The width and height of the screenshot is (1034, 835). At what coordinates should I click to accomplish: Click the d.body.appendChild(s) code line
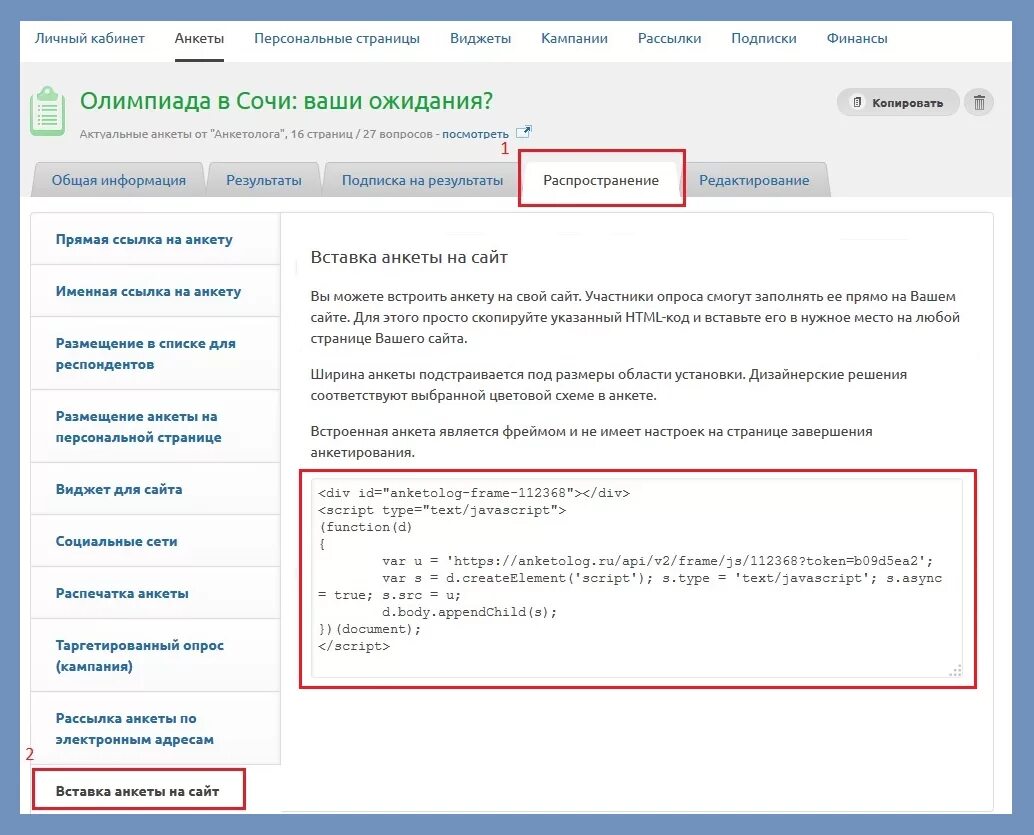tap(469, 611)
